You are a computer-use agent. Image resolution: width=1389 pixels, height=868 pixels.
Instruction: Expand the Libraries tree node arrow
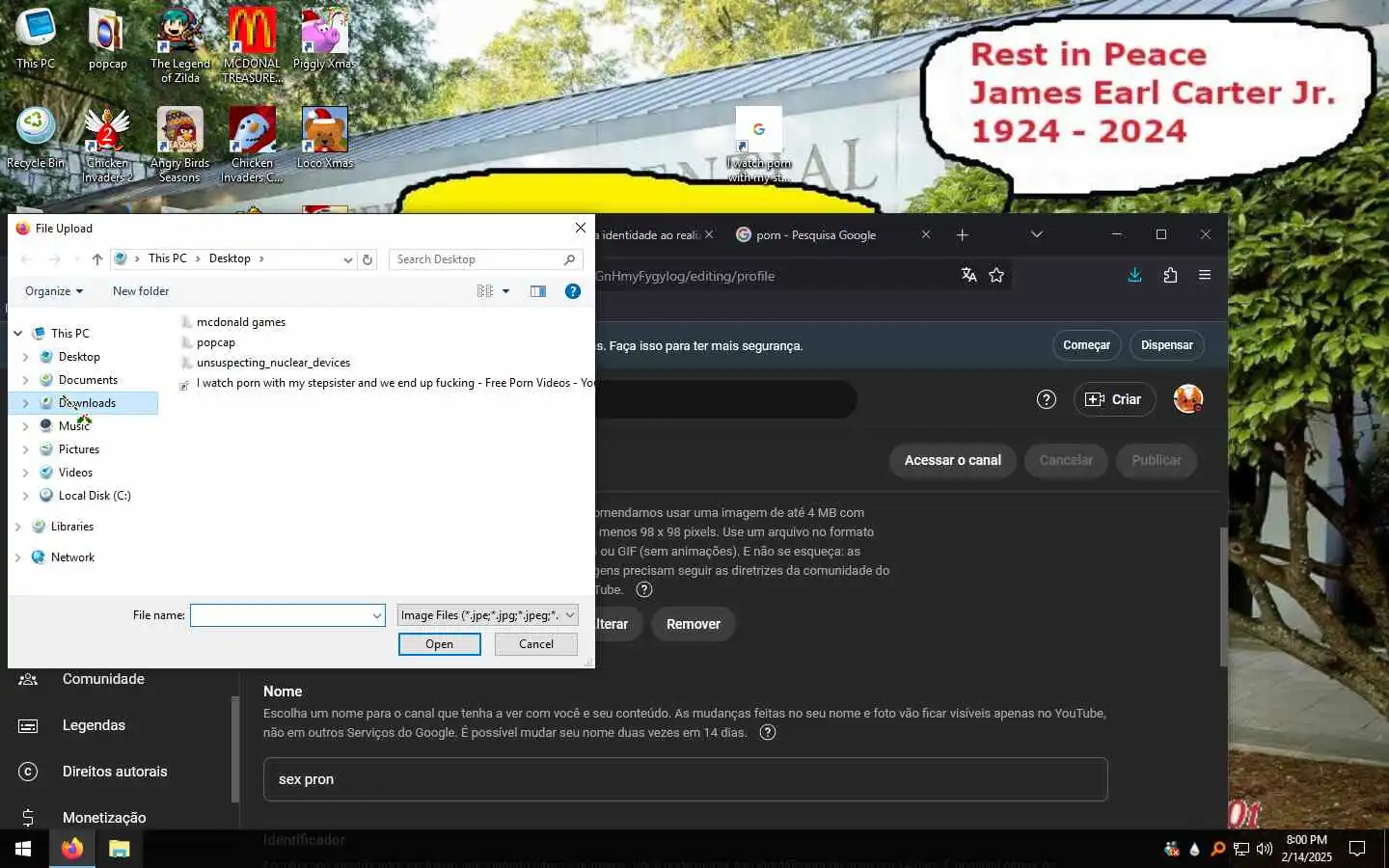(x=17, y=527)
